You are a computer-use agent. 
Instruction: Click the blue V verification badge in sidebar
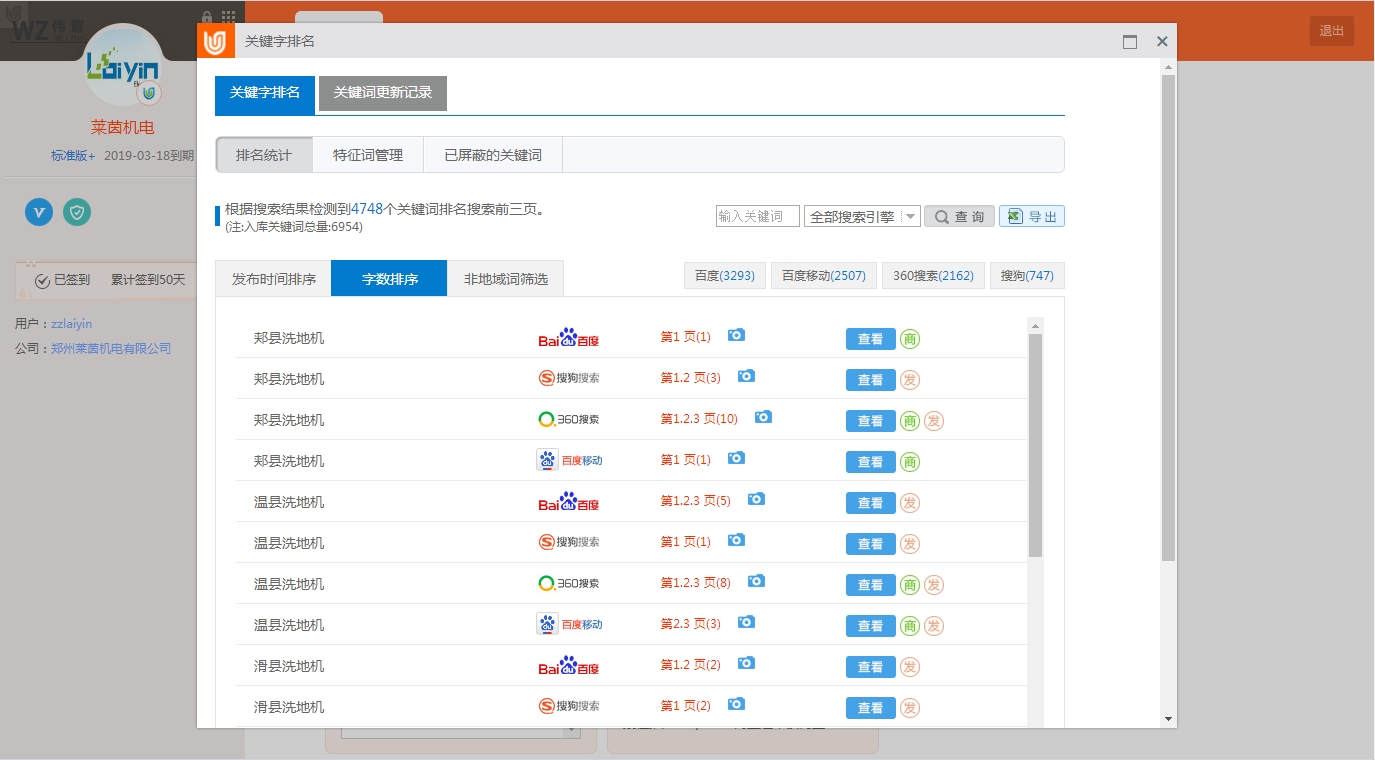tap(39, 212)
